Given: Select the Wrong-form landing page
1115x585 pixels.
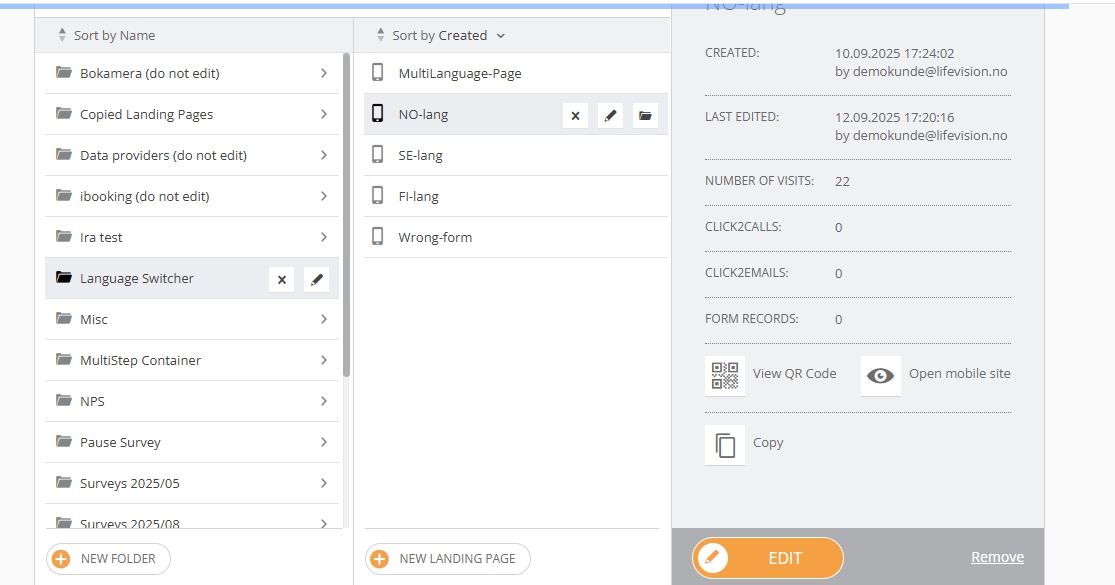Looking at the screenshot, I should pos(516,237).
